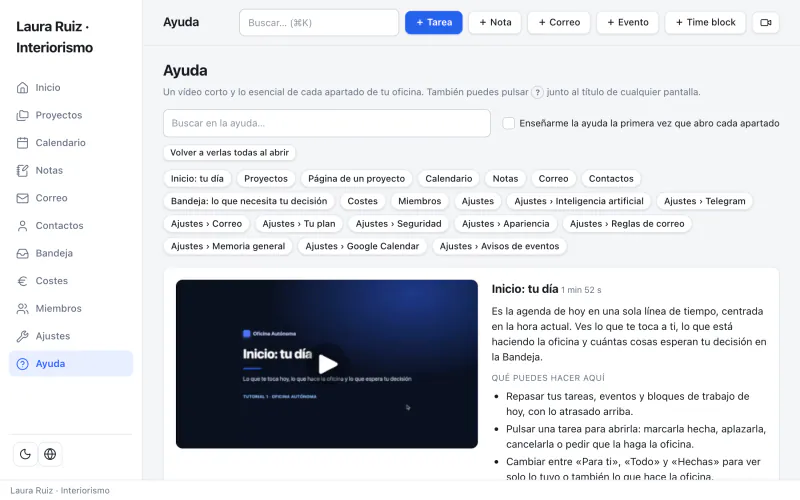
Task: Select Ajustes › Inteligencia artificial chip
Action: [579, 201]
